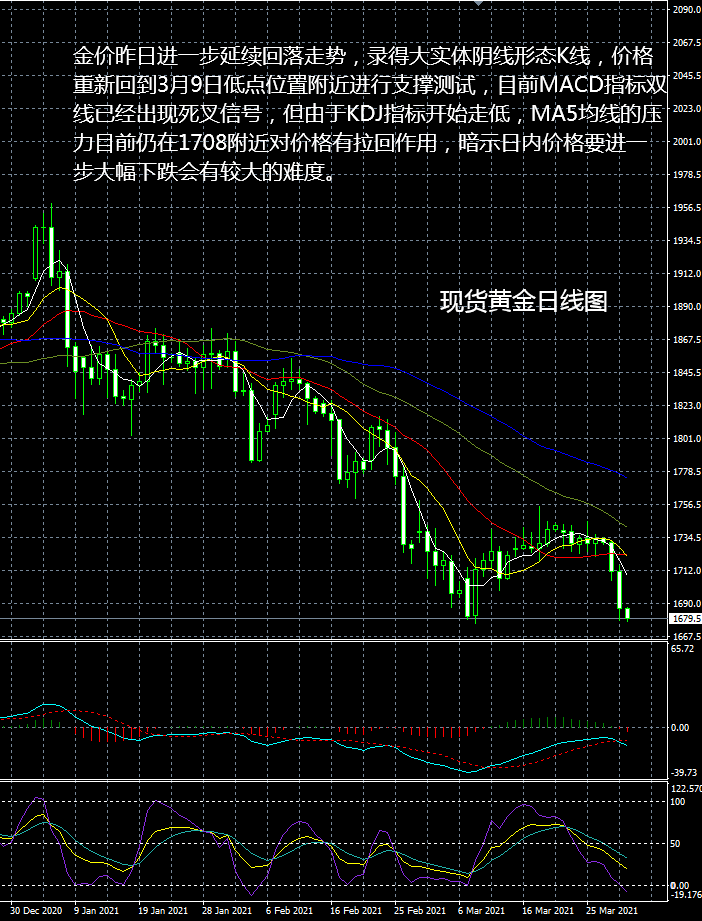Click the 1712.0 price axis label
Image resolution: width=702 pixels, height=921 pixels.
coord(685,571)
